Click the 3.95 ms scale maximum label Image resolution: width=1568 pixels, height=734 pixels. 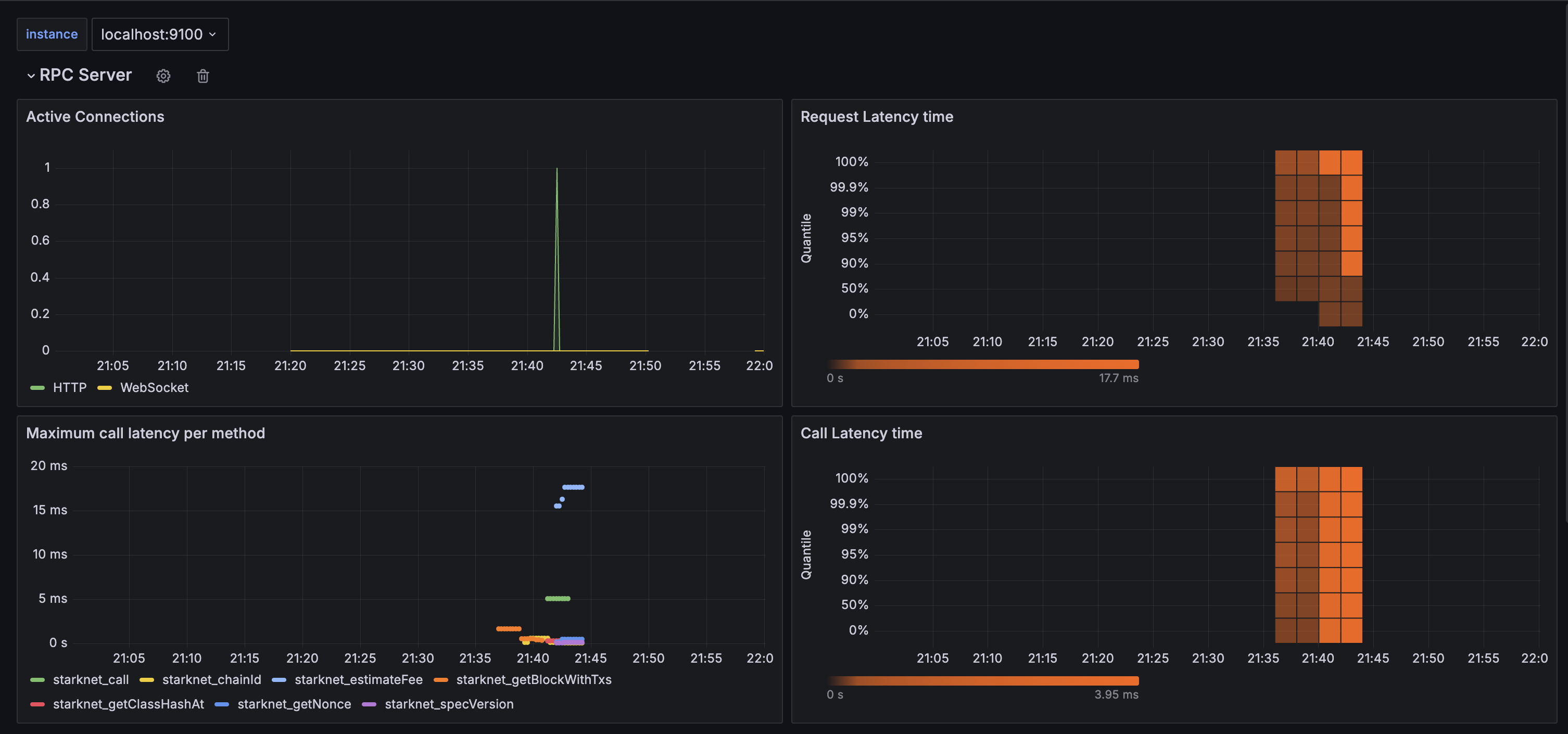click(x=1116, y=694)
